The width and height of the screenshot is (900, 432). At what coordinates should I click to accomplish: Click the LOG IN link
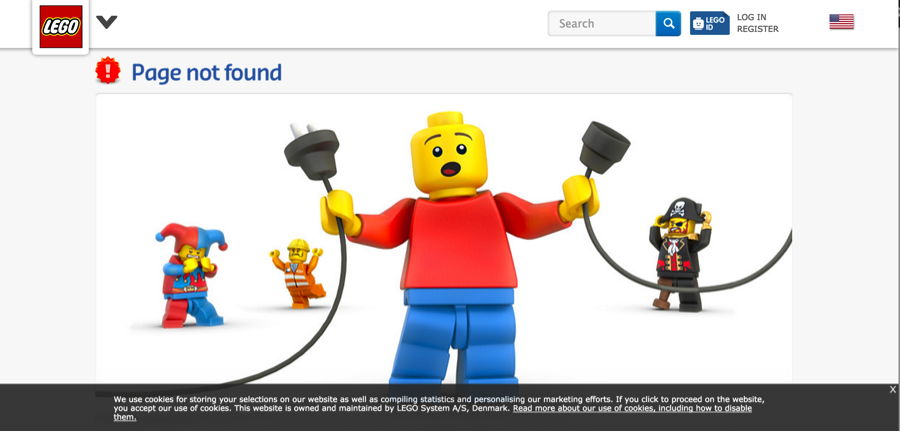click(x=751, y=17)
